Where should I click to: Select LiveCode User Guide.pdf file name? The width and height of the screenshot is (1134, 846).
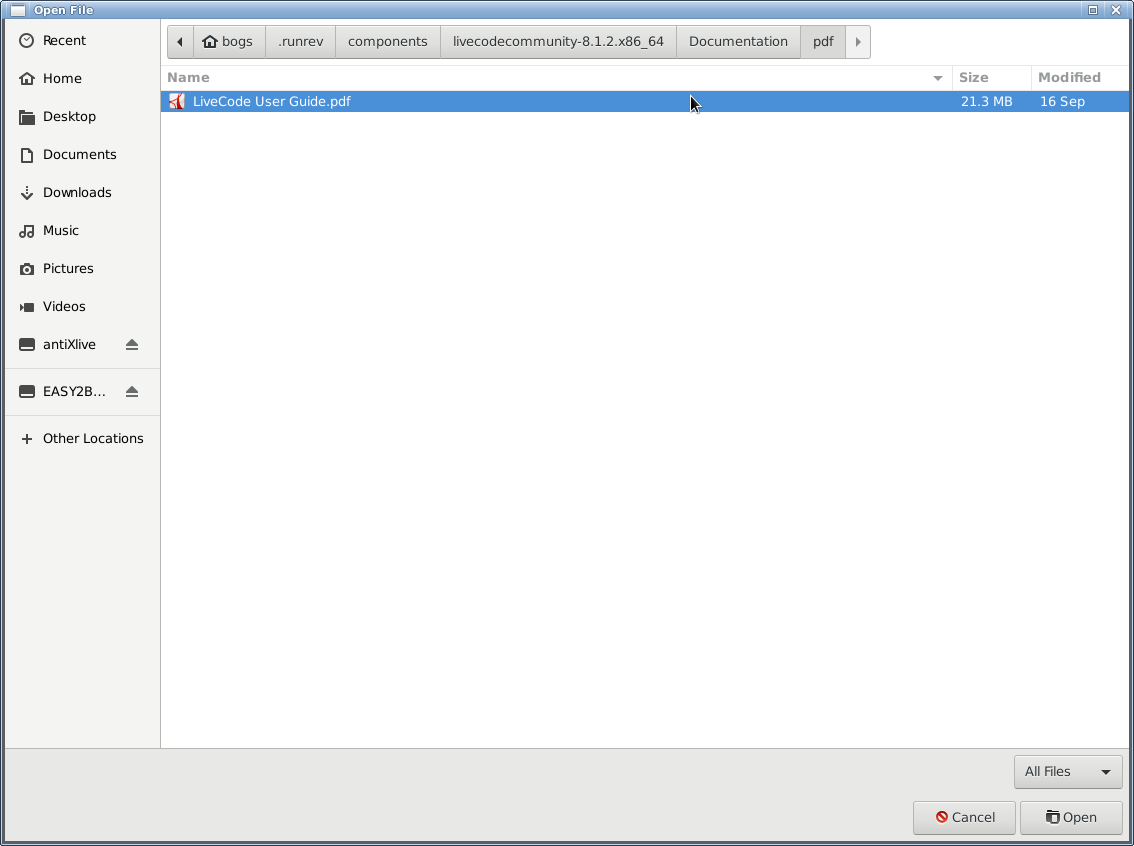click(x=271, y=101)
